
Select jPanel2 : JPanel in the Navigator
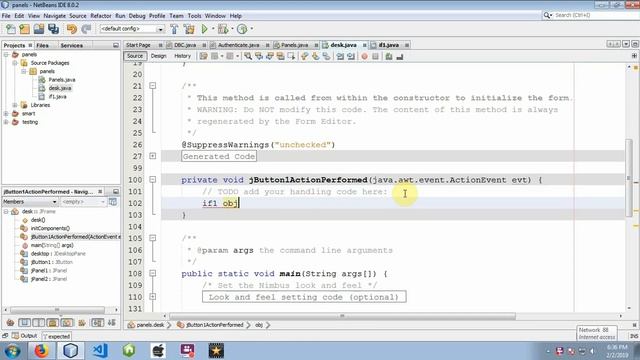[49, 279]
